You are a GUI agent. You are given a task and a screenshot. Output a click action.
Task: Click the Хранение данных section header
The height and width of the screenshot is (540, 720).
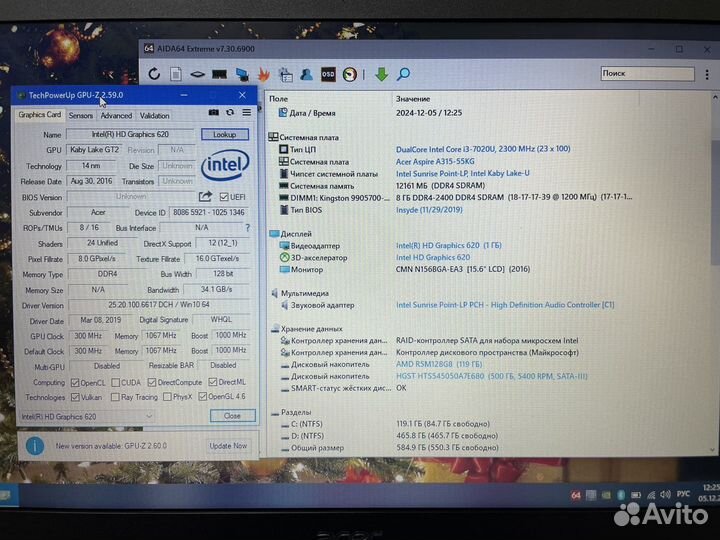pos(311,328)
